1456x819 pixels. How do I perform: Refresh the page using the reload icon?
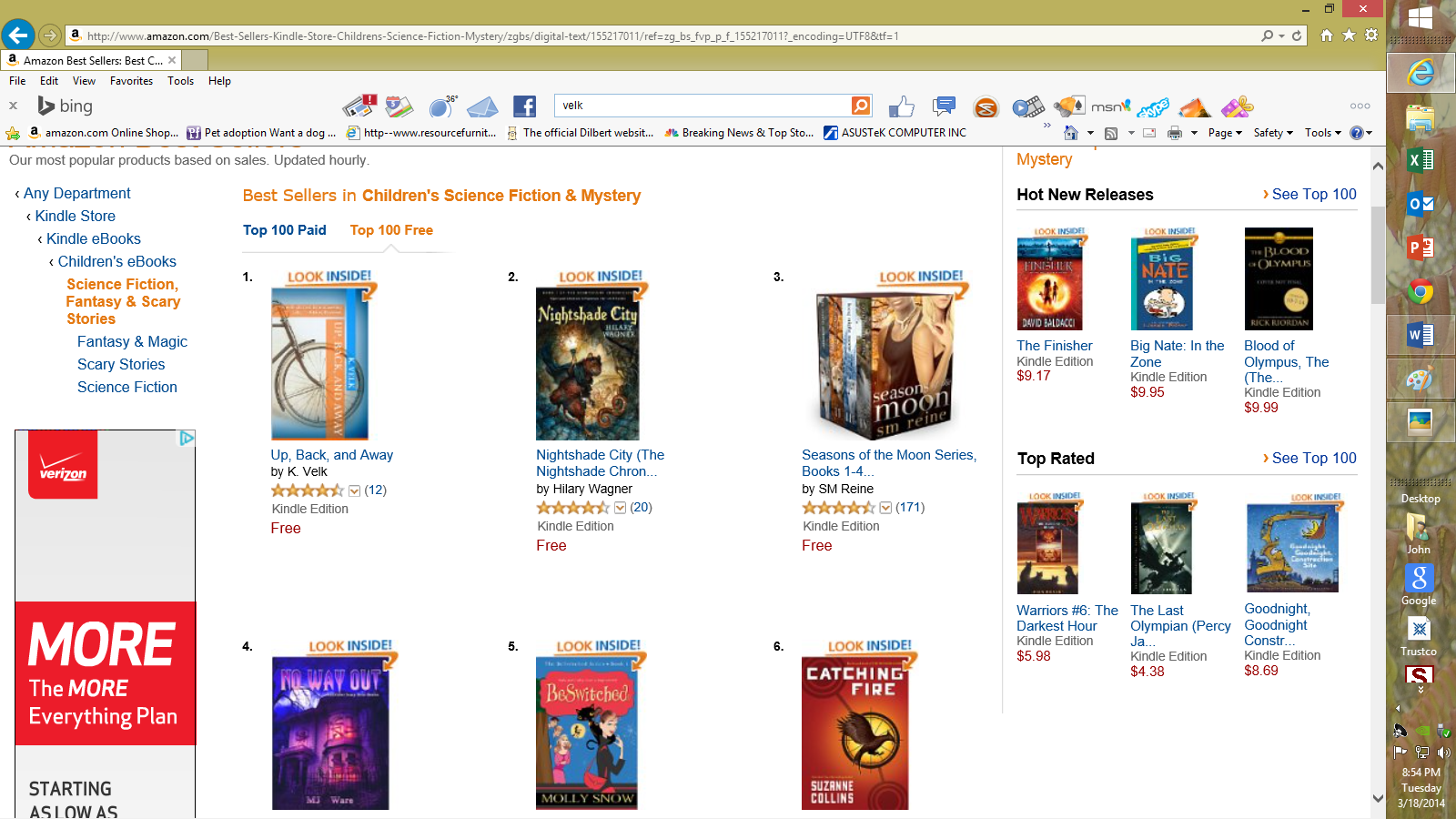(x=1297, y=35)
